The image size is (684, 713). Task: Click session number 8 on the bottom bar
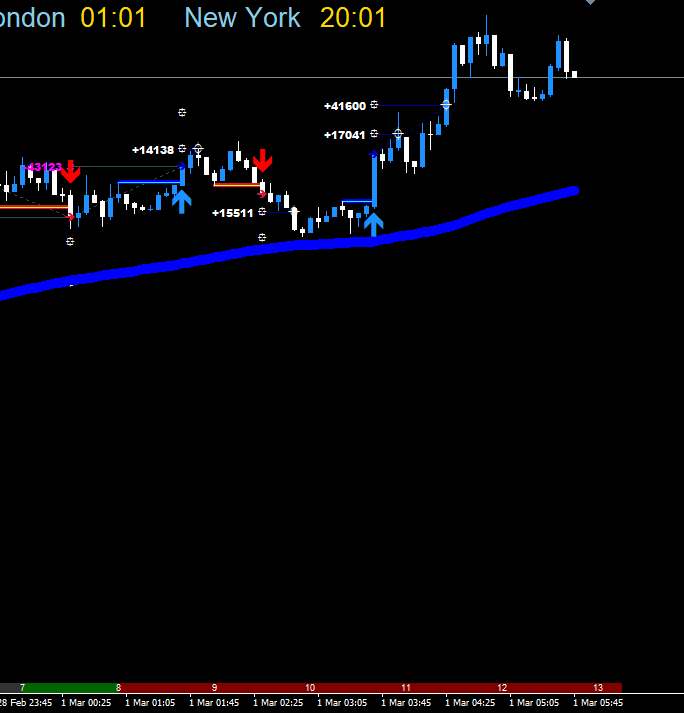click(118, 688)
